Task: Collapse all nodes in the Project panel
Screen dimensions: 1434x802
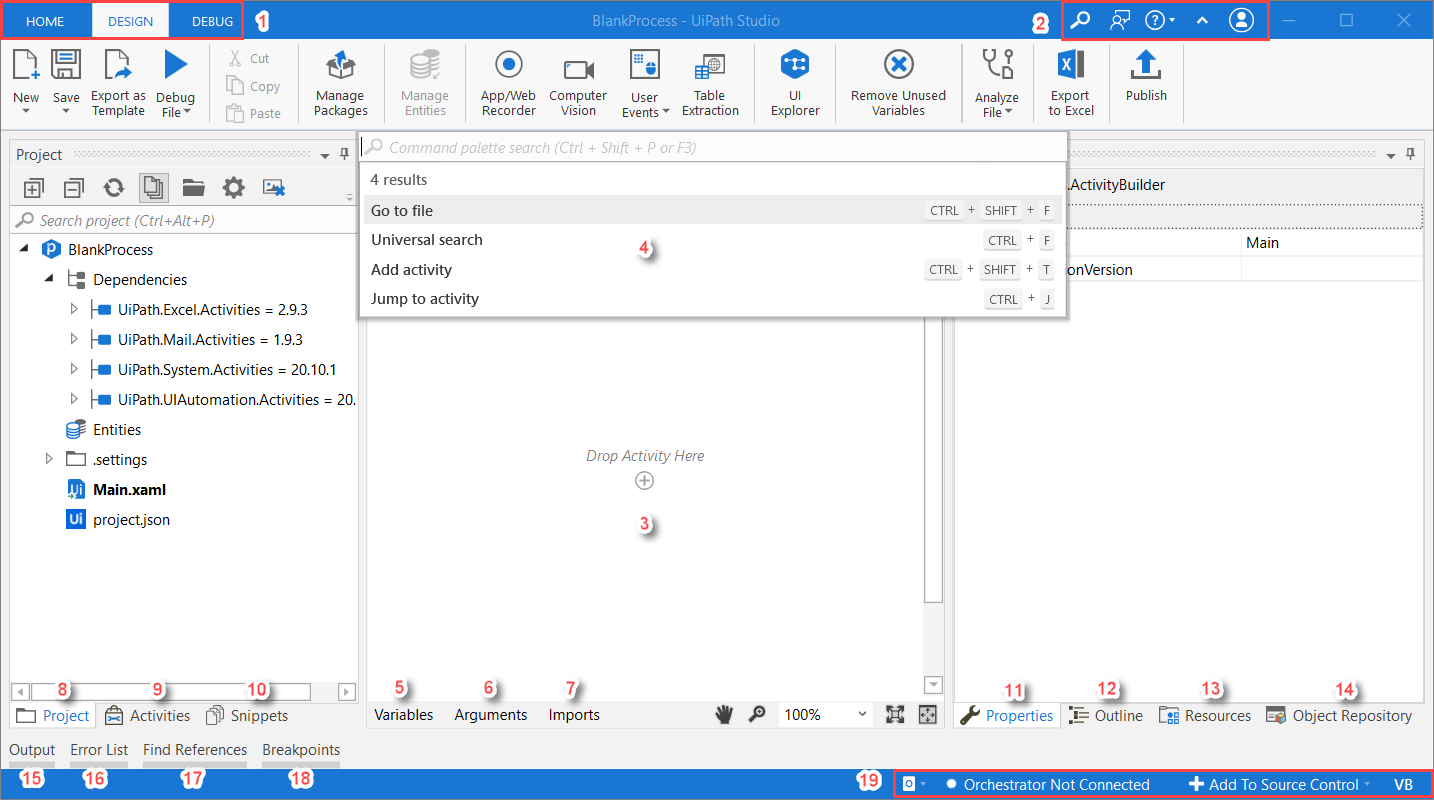Action: [x=73, y=187]
